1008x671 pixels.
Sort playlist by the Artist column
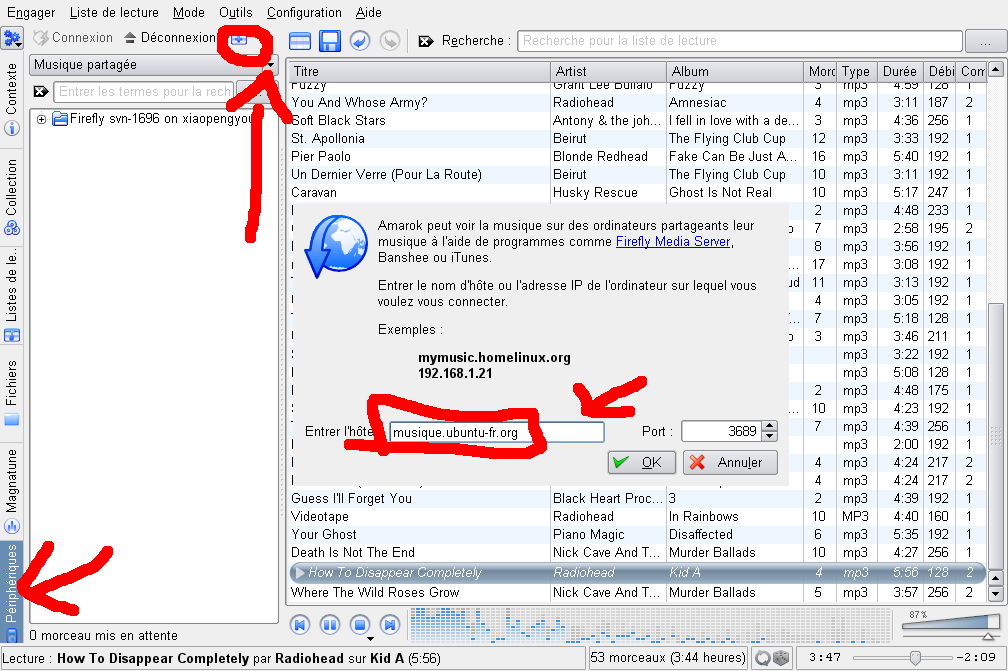pos(608,71)
